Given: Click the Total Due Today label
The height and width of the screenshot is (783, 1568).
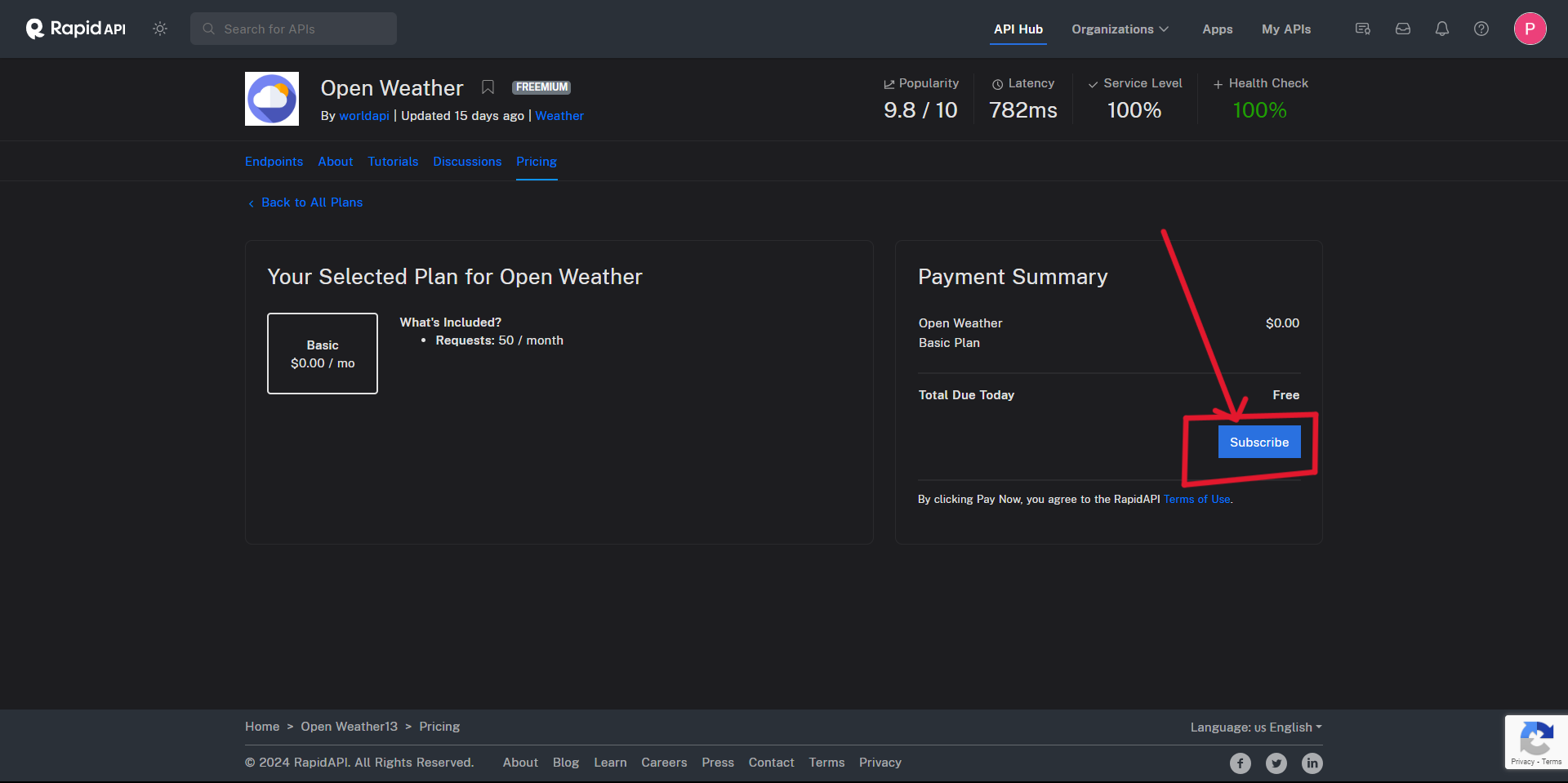Looking at the screenshot, I should click(966, 395).
